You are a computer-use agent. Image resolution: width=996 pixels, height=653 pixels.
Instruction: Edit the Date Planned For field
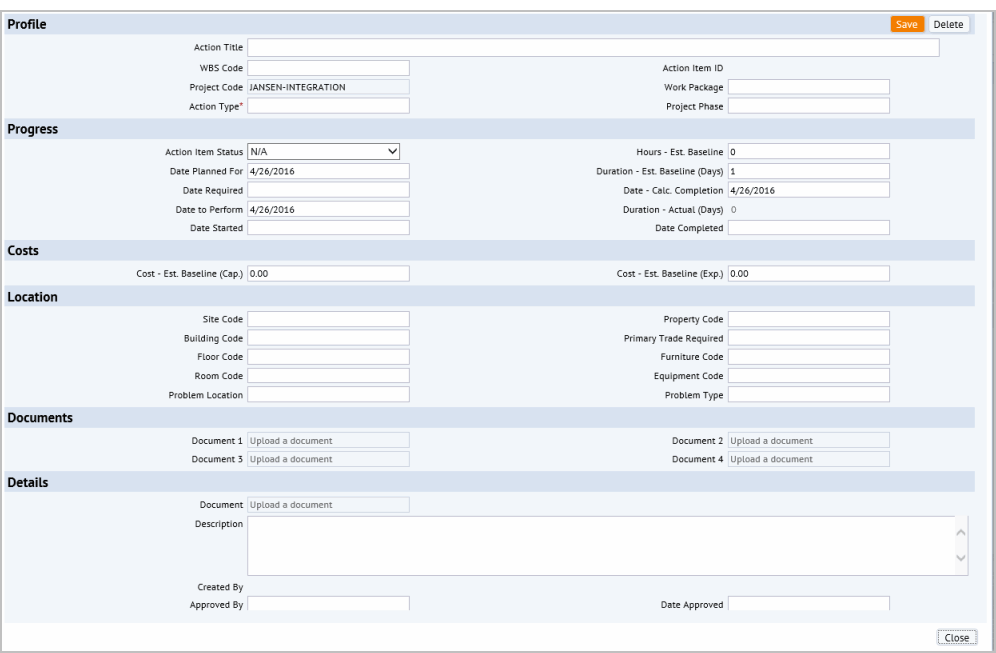(328, 171)
